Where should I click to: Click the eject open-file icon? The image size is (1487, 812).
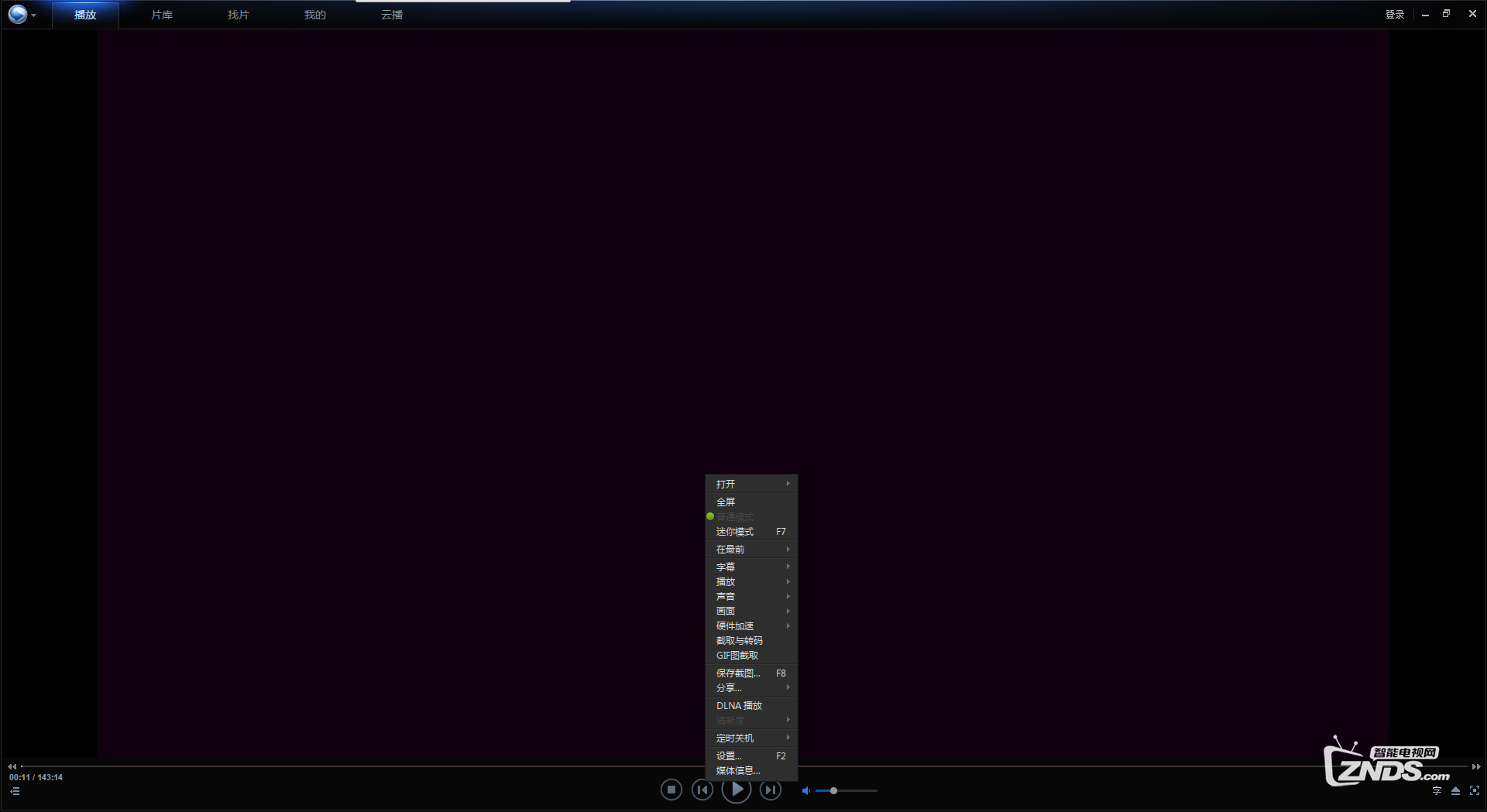[x=1455, y=790]
